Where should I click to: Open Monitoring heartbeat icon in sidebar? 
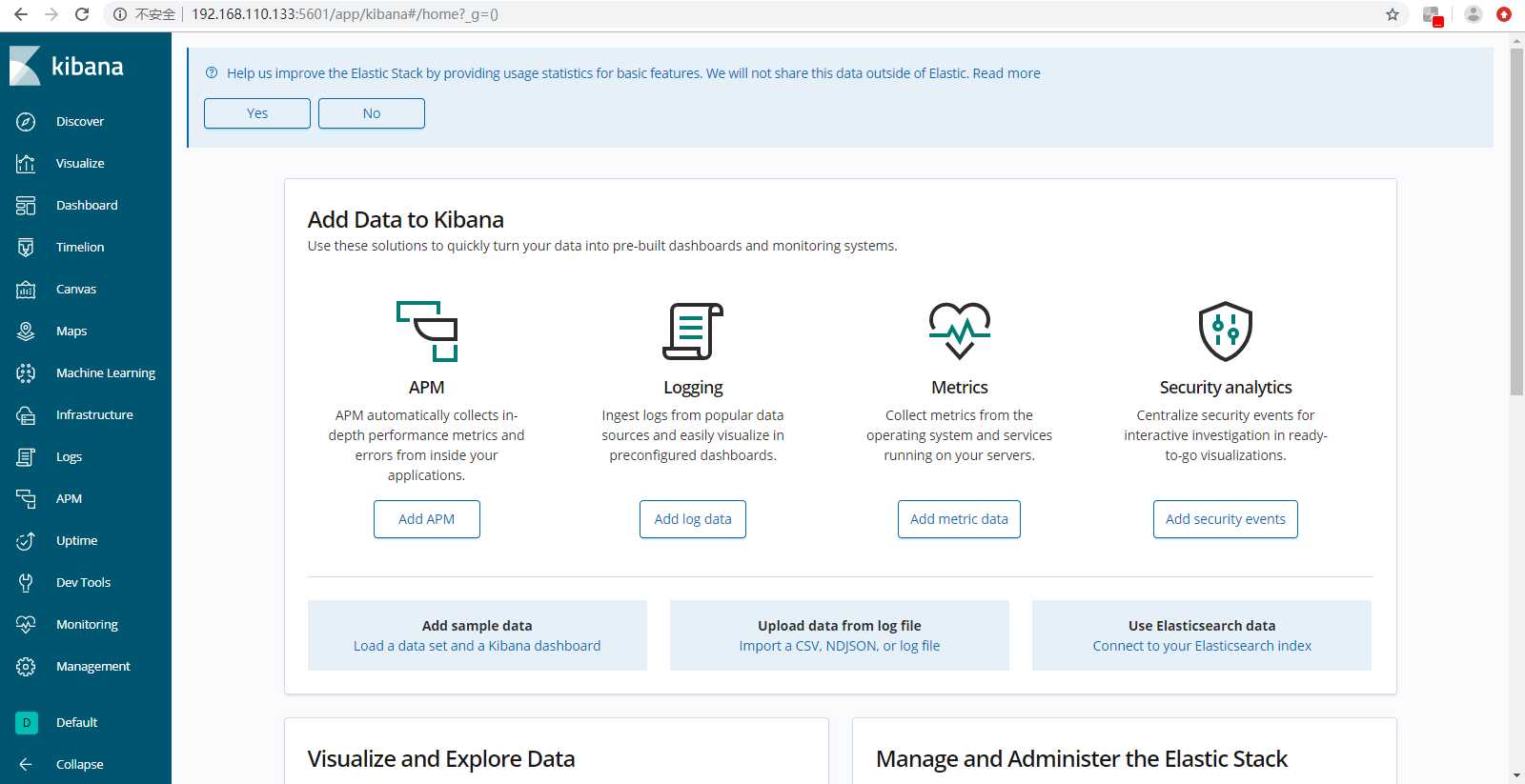point(26,625)
